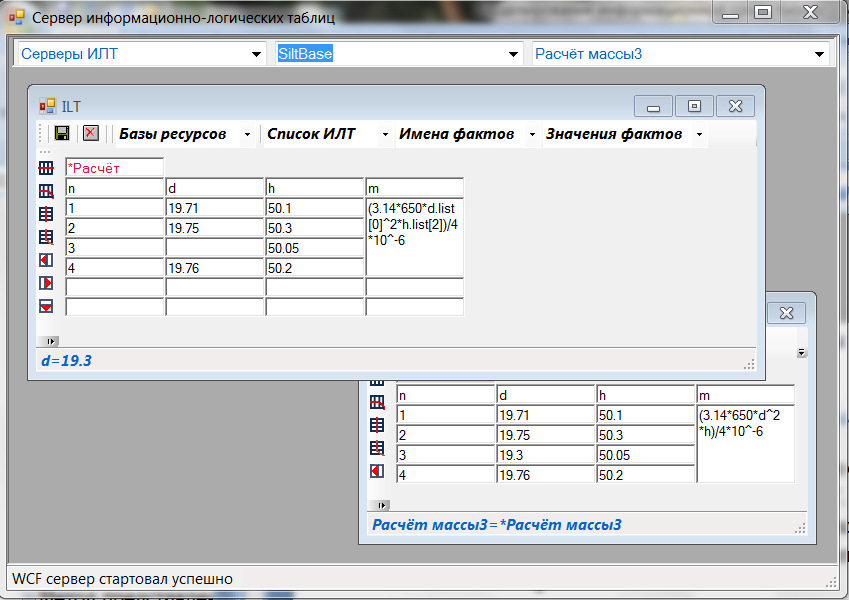
Task: Click table icon with red curved row line, back window
Action: 377,402
